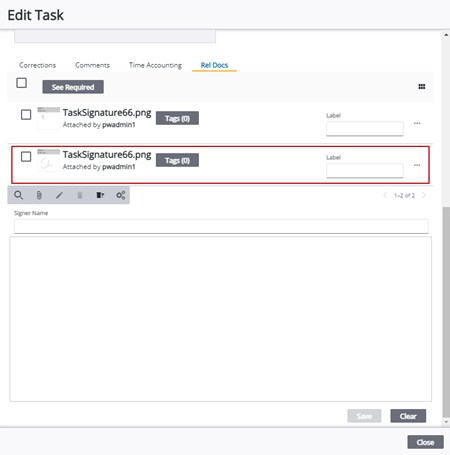Go to next page of documents chevron
The image size is (450, 455).
pos(424,195)
